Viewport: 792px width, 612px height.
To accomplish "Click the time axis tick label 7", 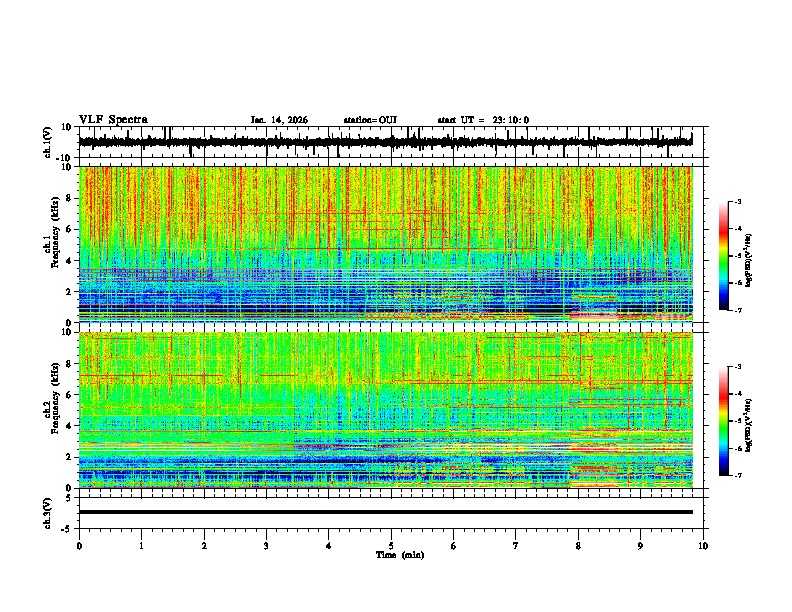I will 516,546.
